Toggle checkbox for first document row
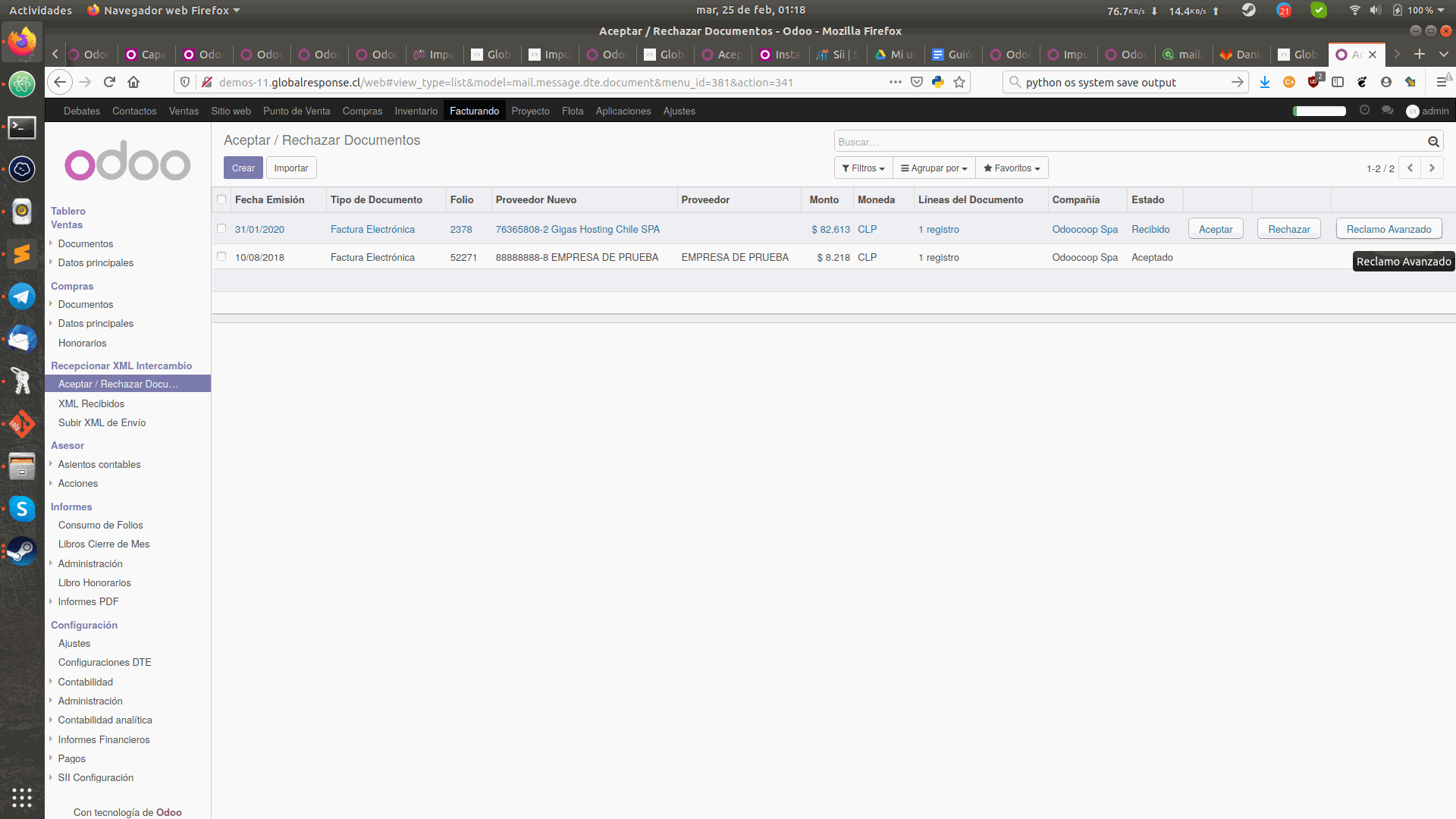Viewport: 1456px width, 819px height. point(222,228)
